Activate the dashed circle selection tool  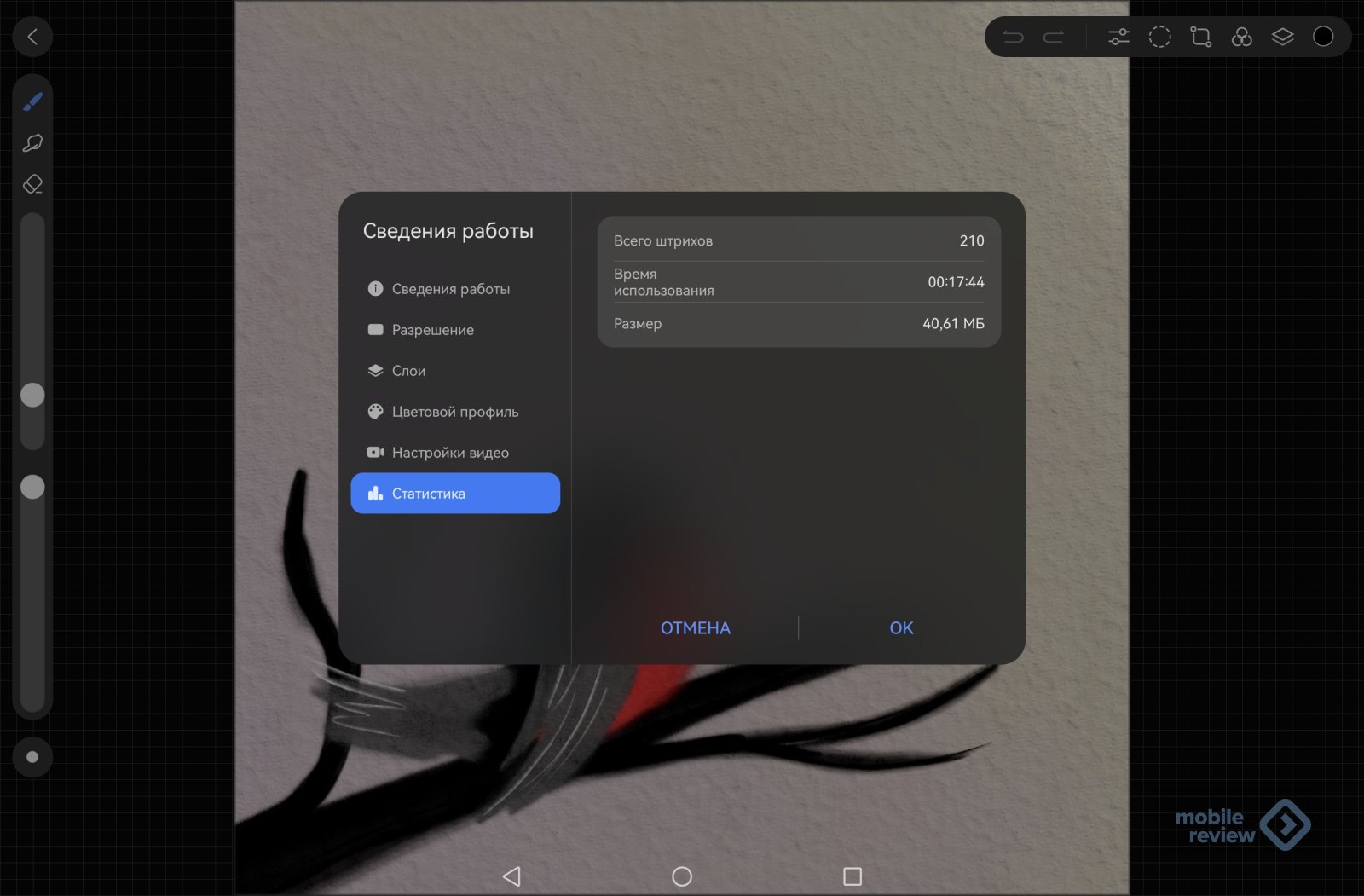(x=1159, y=37)
